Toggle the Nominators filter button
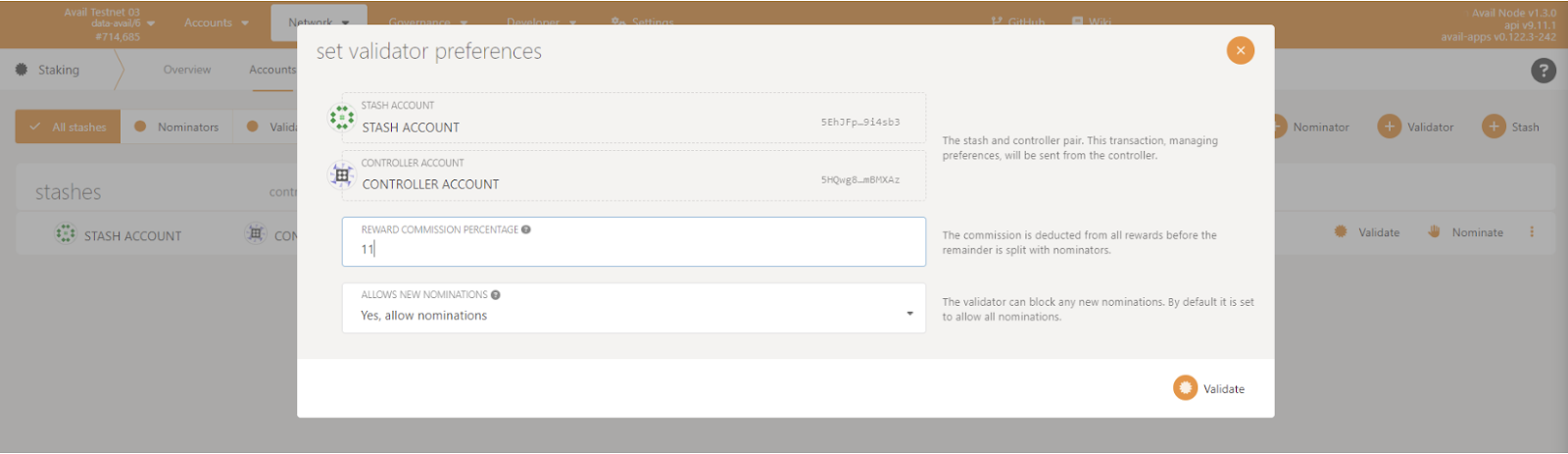The height and width of the screenshot is (454, 1568). (176, 126)
